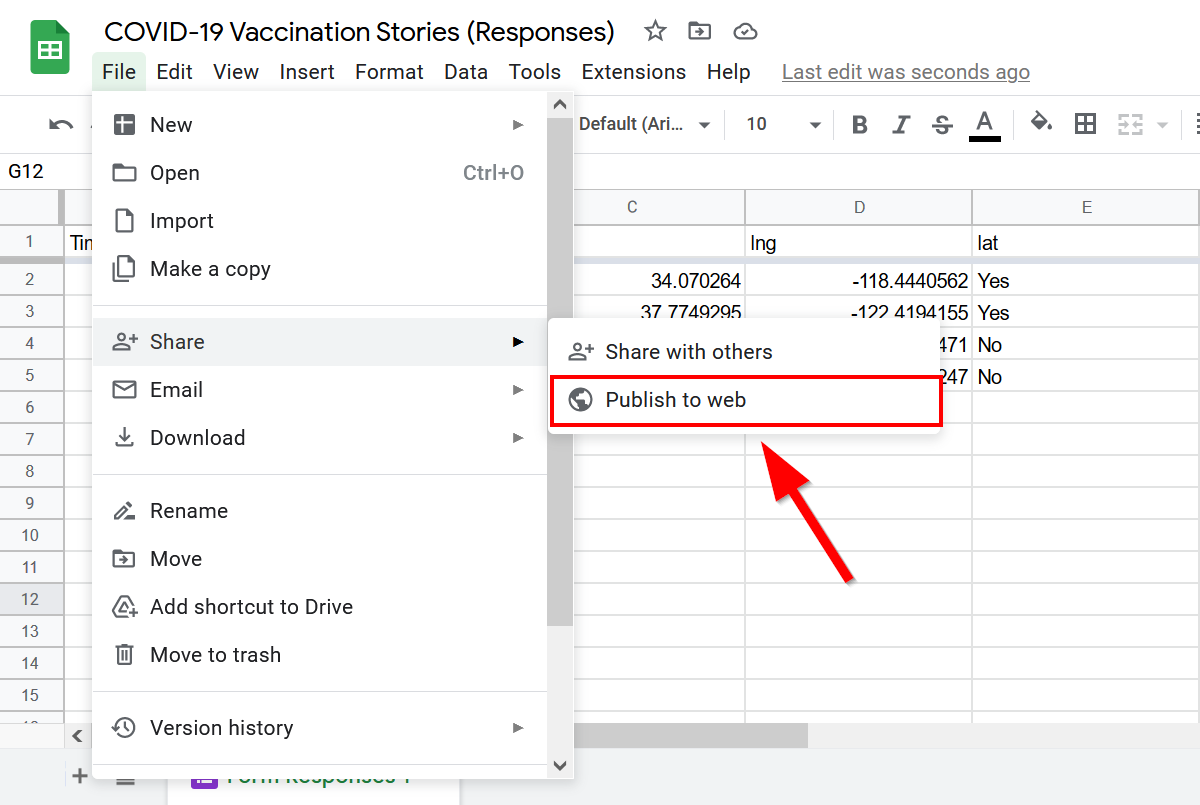Toggle bold formatting in toolbar

[x=859, y=125]
